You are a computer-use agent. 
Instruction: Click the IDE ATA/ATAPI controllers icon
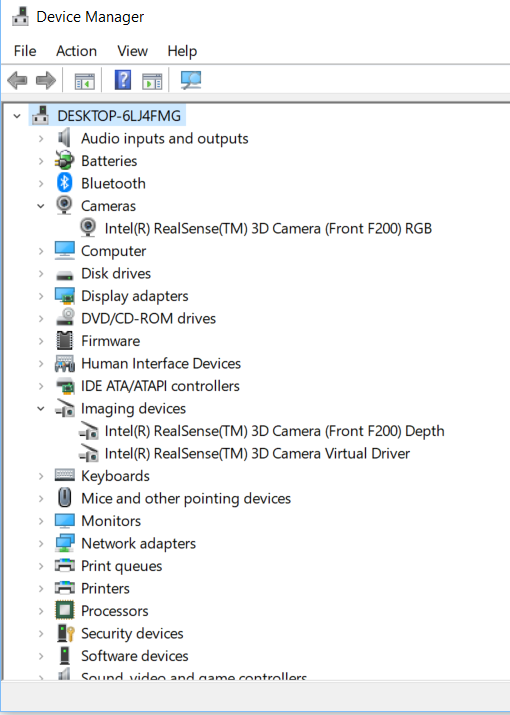click(x=65, y=386)
